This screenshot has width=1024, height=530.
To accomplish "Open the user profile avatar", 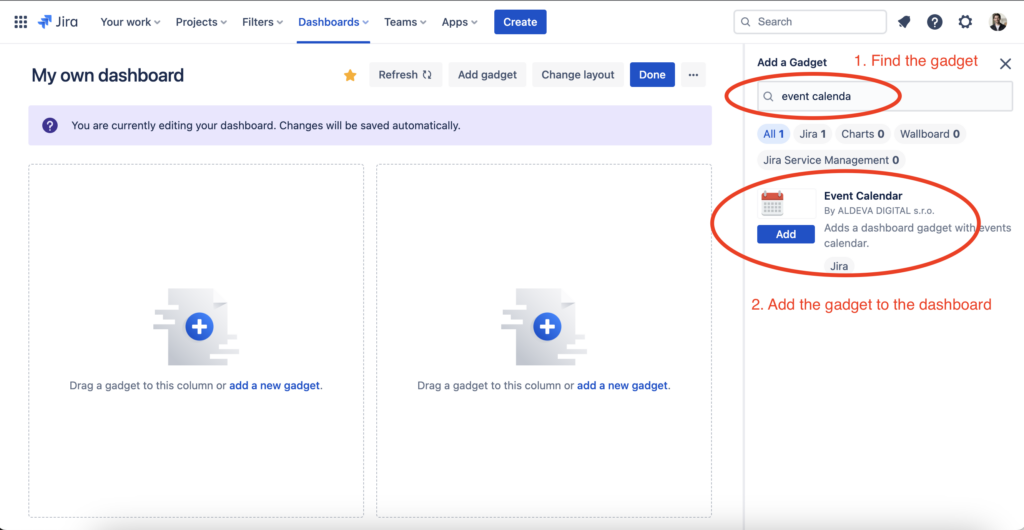I will [997, 22].
